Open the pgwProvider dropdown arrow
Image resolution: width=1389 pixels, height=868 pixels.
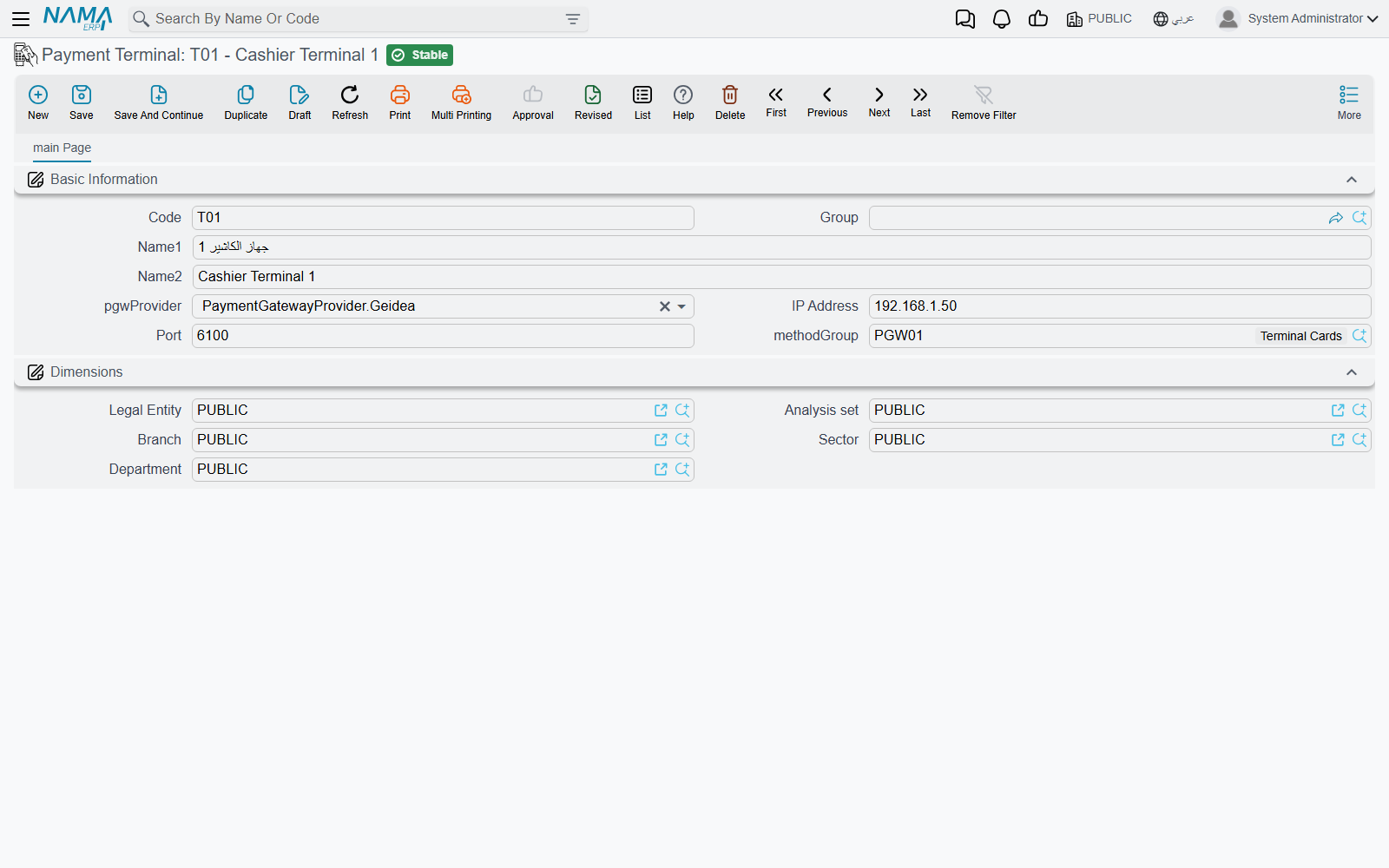[x=681, y=306]
